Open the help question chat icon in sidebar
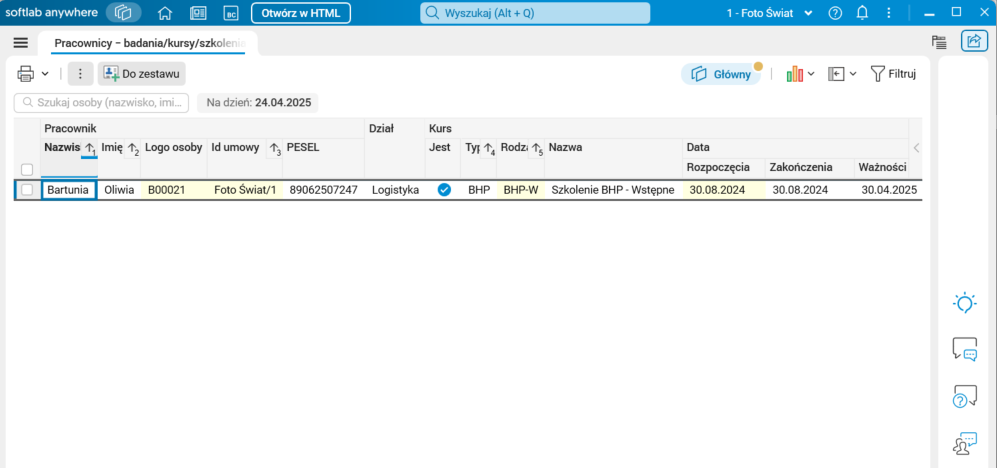This screenshot has height=468, width=997. tap(965, 396)
